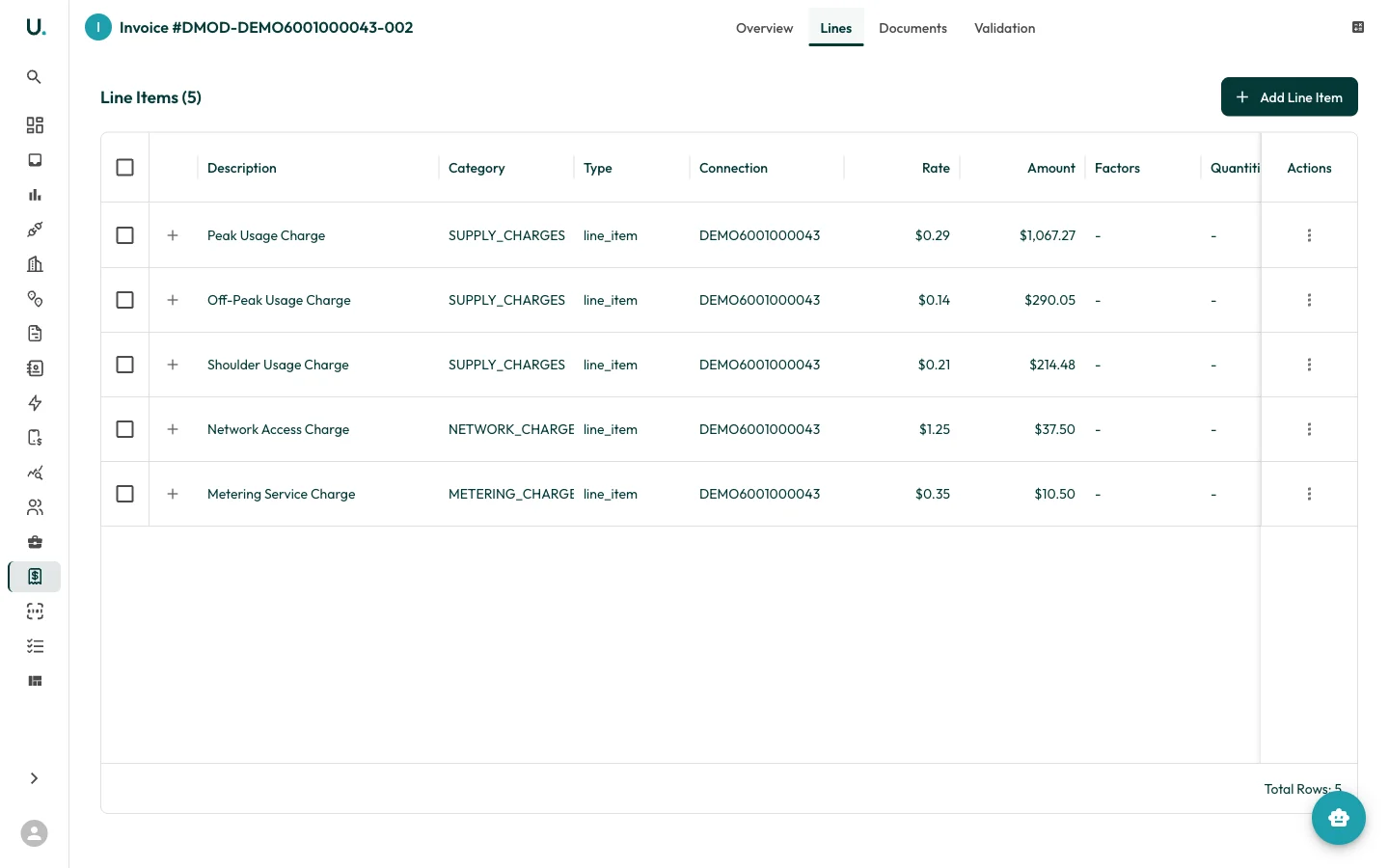This screenshot has height=868, width=1389.
Task: Click the $290.05 amount cell
Action: [1050, 300]
